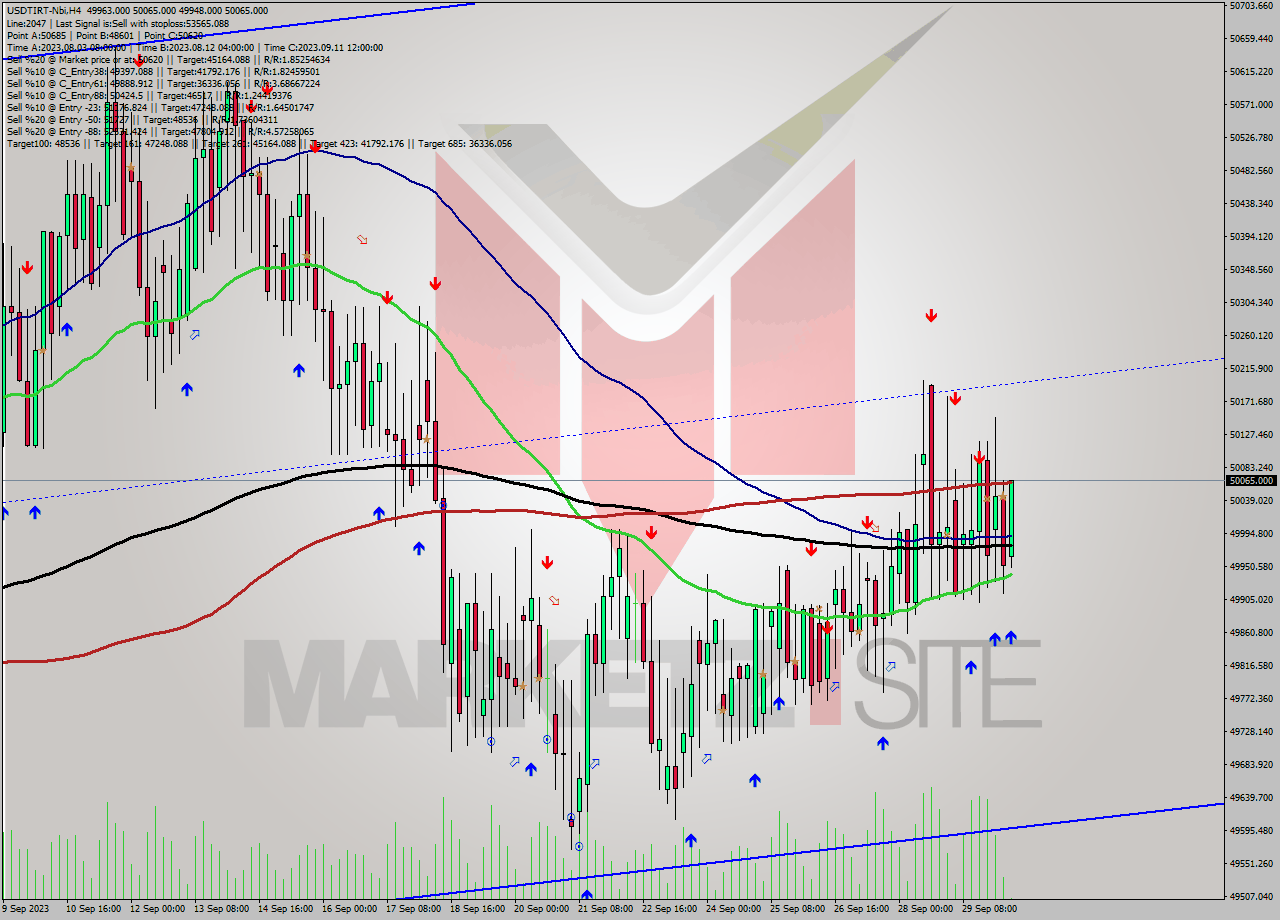Viewport: 1280px width, 920px height.
Task: Click the '22 Sep 16:00' time axis label
Action: coord(669,909)
